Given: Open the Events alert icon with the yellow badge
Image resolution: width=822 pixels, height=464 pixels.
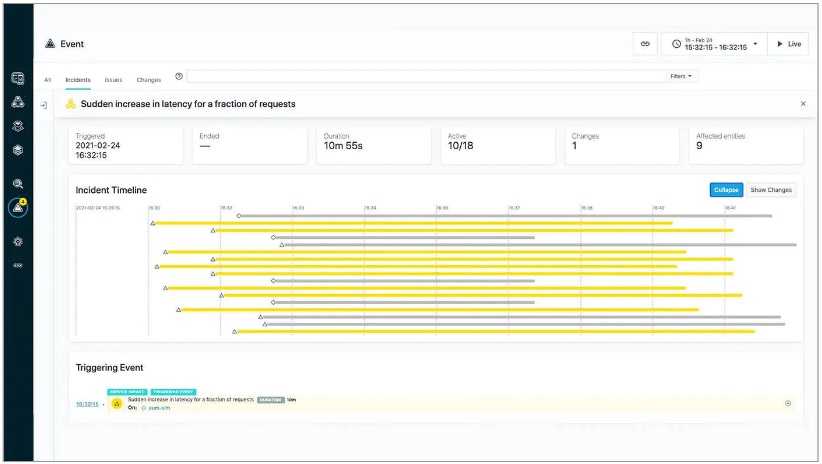Looking at the screenshot, I should (x=18, y=208).
